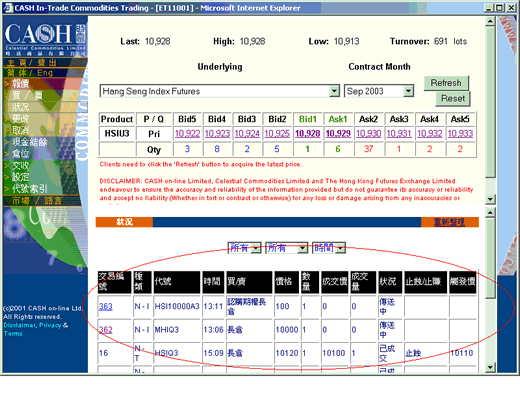This screenshot has width=520, height=406.
Task: Select 報價 in the sidebar menu
Action: (21, 83)
